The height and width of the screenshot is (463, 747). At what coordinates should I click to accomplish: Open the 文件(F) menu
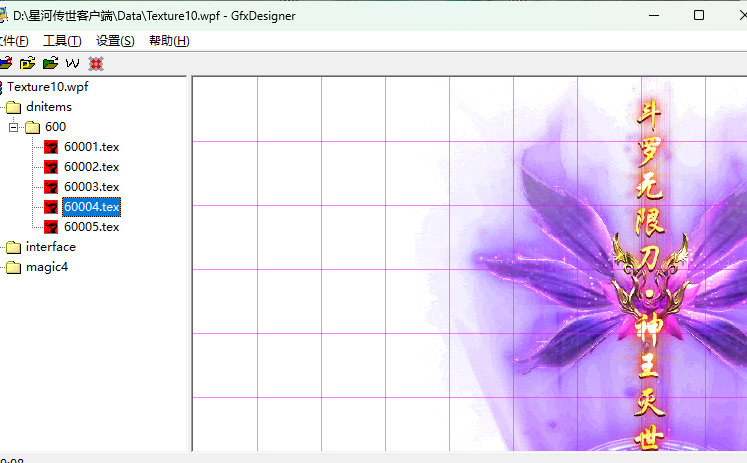click(x=13, y=41)
